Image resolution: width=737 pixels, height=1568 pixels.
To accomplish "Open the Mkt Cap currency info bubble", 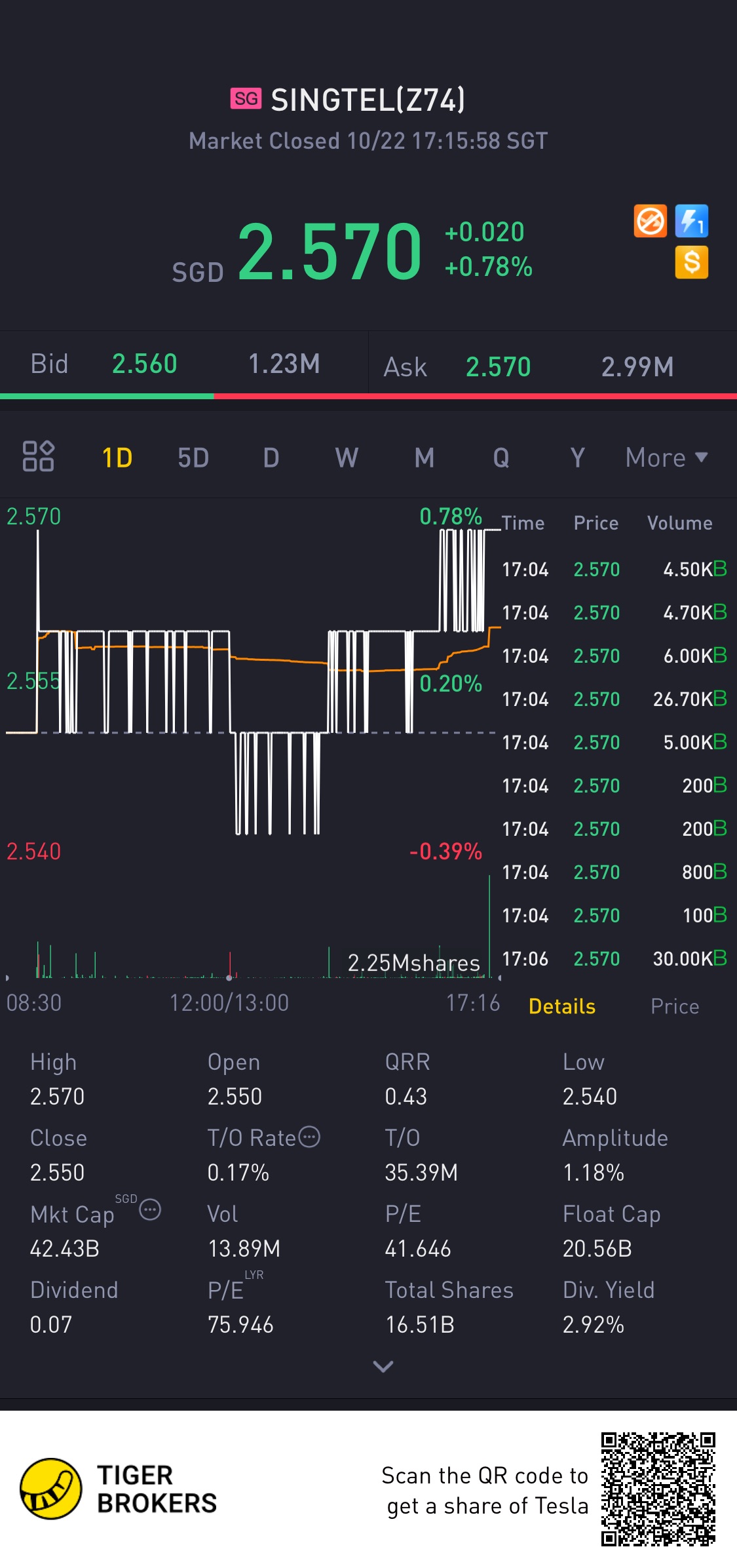I will pos(150,1209).
